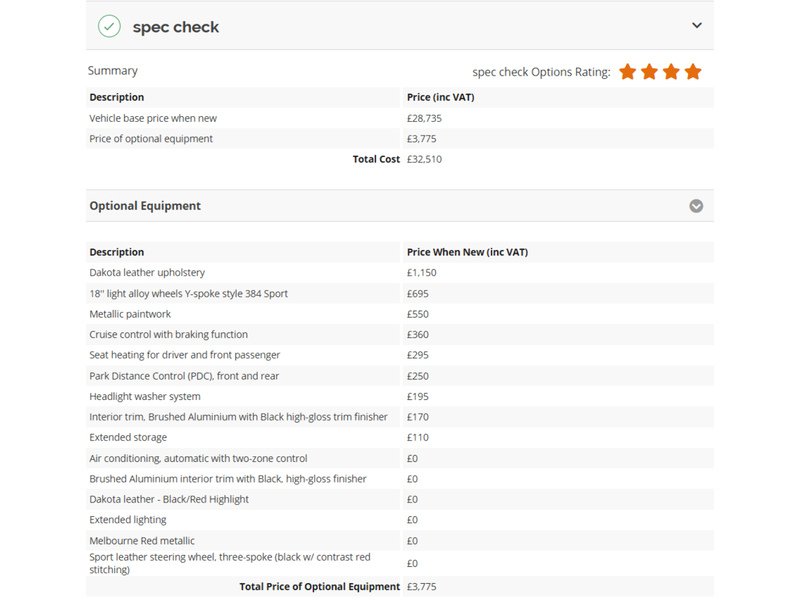Select Dakota leather upholstery row
The width and height of the screenshot is (800, 600).
(400, 273)
